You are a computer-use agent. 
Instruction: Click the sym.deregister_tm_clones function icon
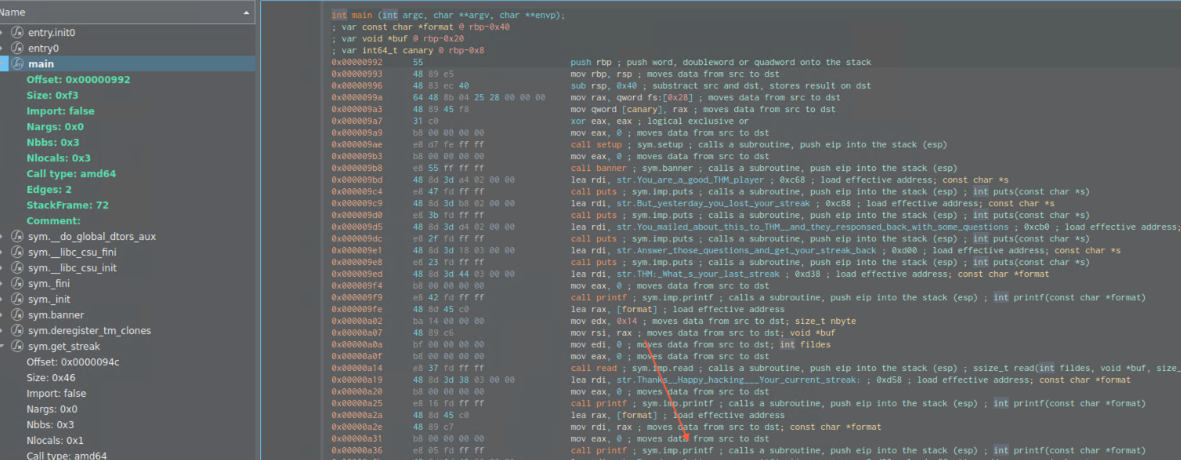[17, 330]
